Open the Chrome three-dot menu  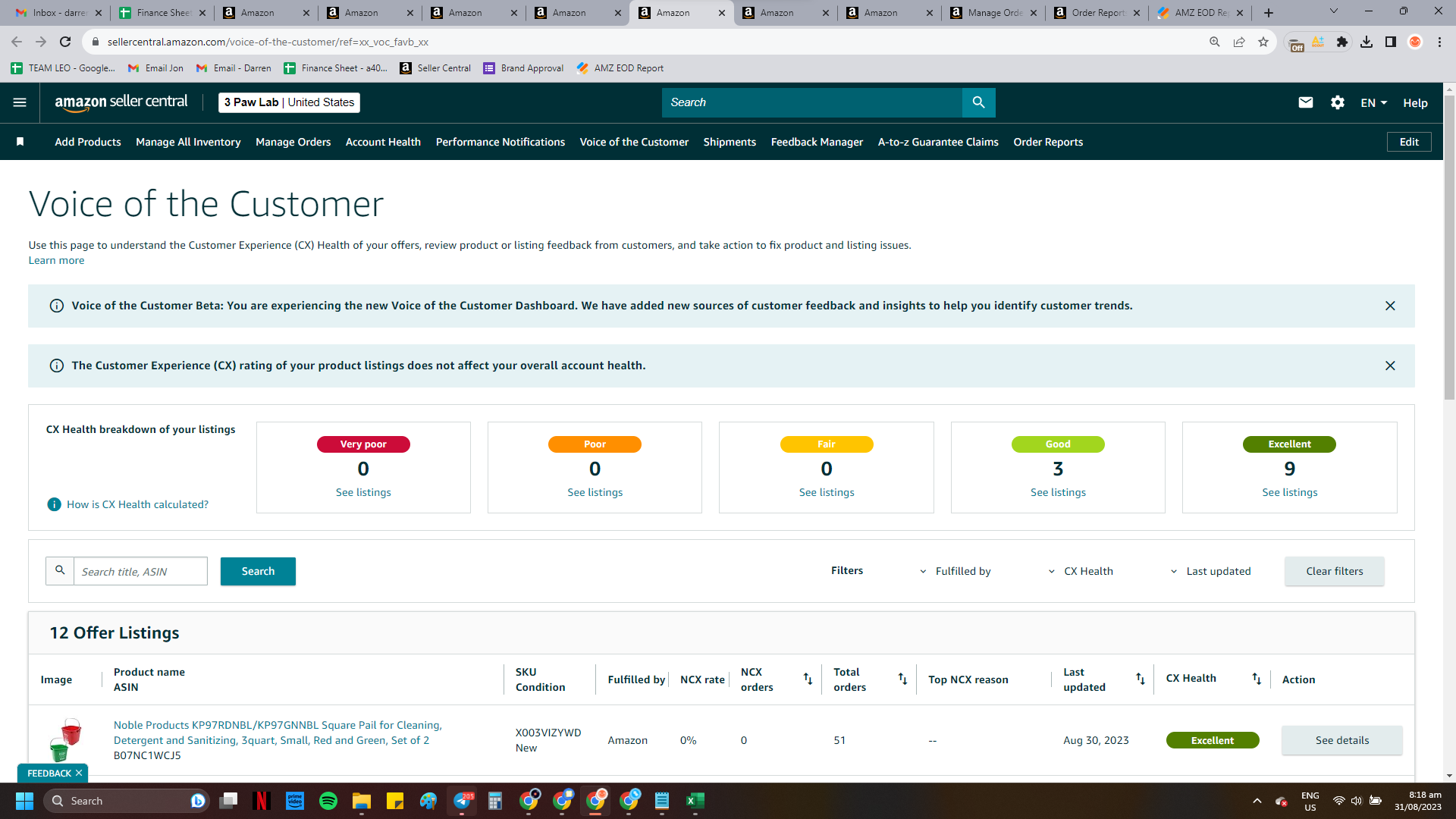point(1439,42)
